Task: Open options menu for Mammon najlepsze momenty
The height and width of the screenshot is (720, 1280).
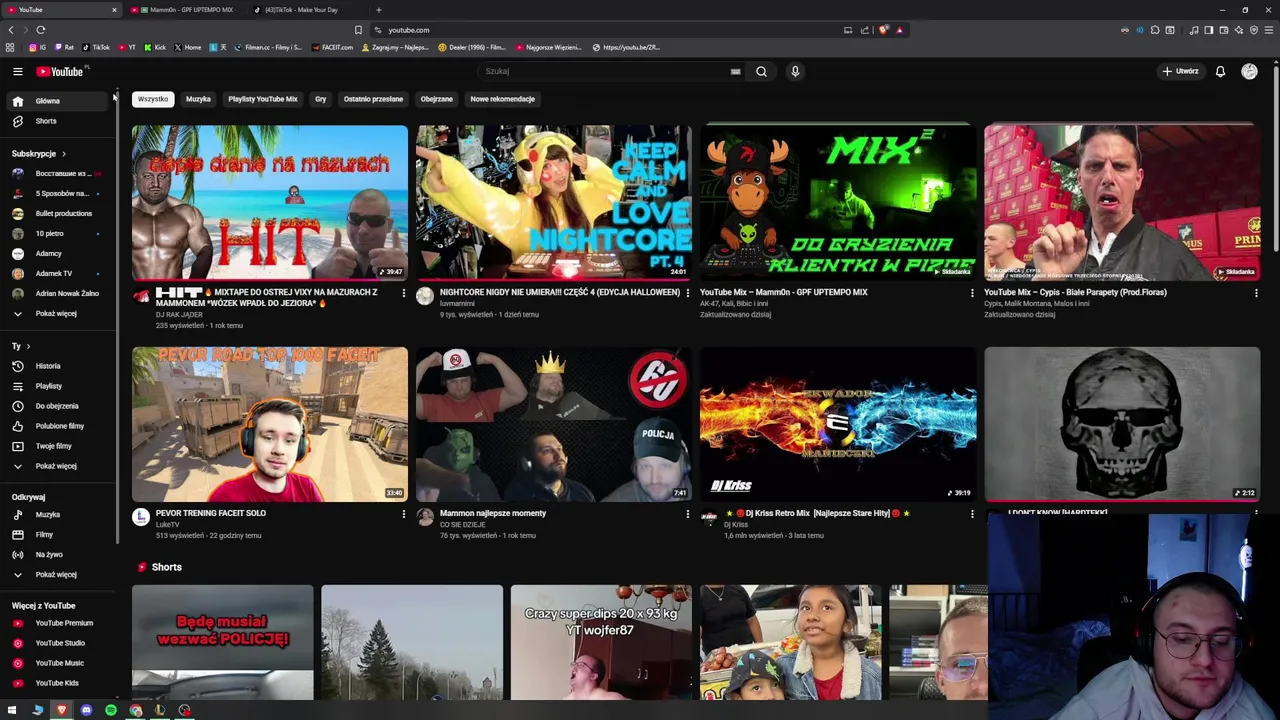Action: [688, 514]
